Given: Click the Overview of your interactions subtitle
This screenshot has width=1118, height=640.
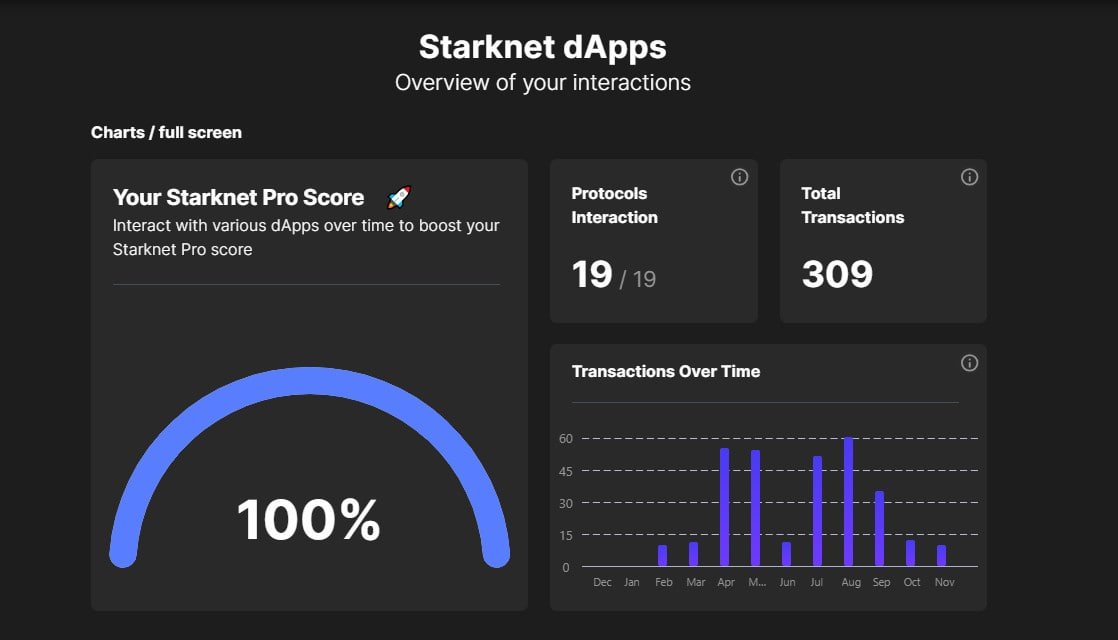Looking at the screenshot, I should (541, 82).
